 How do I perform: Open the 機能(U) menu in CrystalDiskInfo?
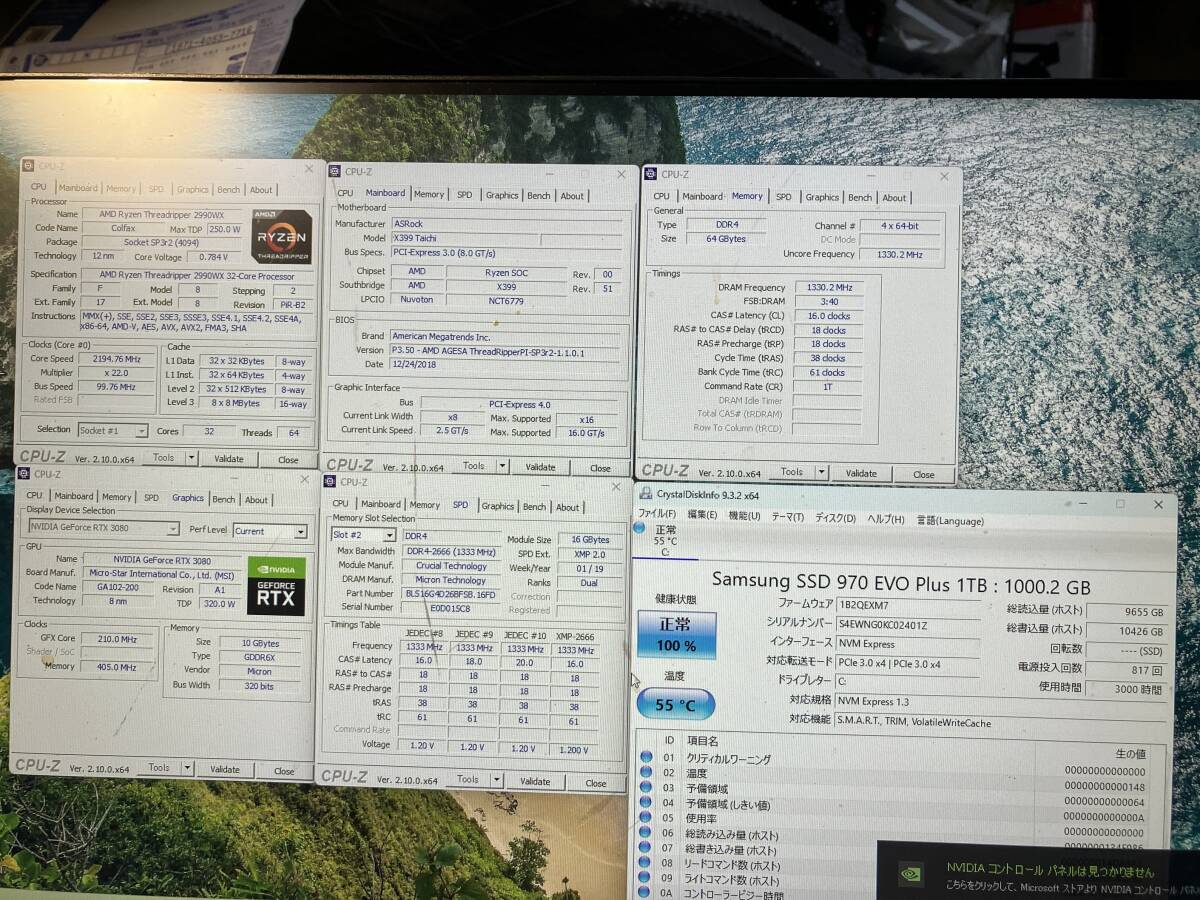744,516
